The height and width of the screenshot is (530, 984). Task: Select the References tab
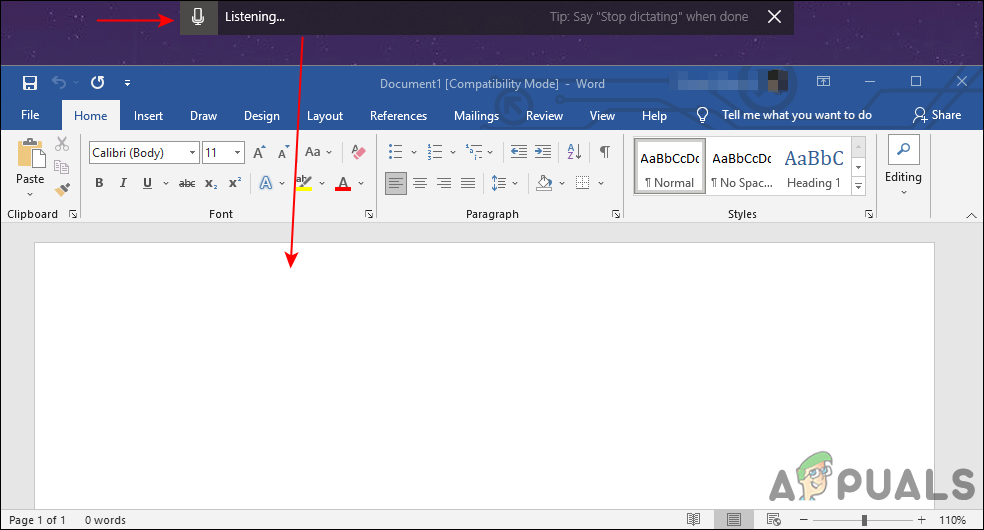(398, 115)
